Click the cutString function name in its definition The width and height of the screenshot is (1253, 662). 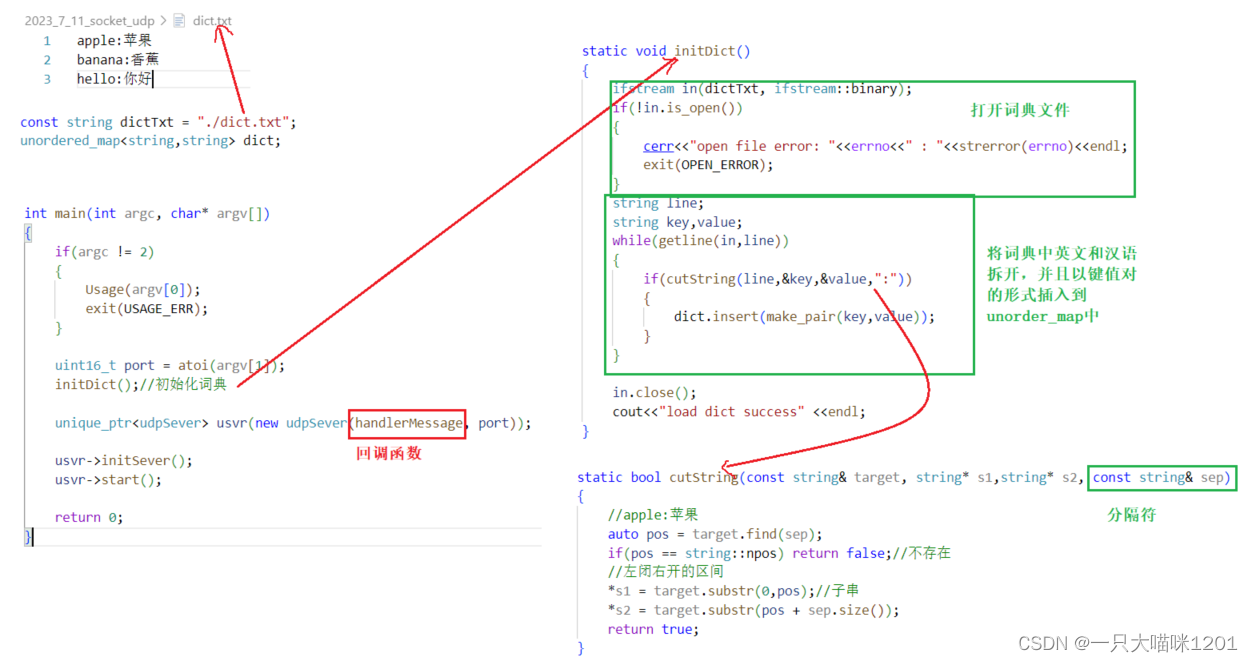point(703,478)
